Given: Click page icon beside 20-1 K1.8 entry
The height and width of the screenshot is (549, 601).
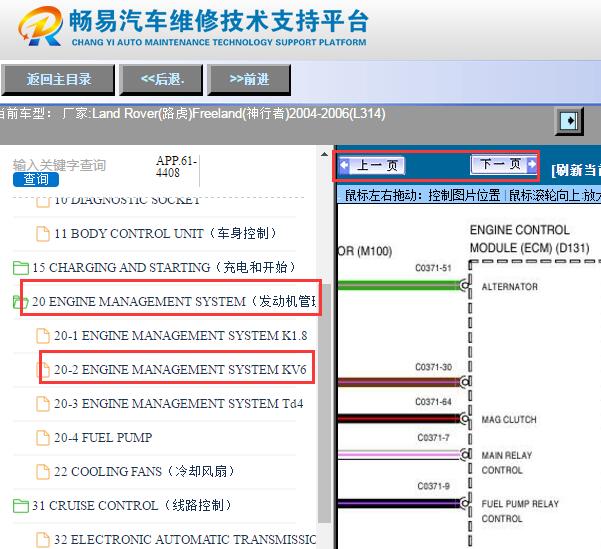Looking at the screenshot, I should click(x=43, y=335).
